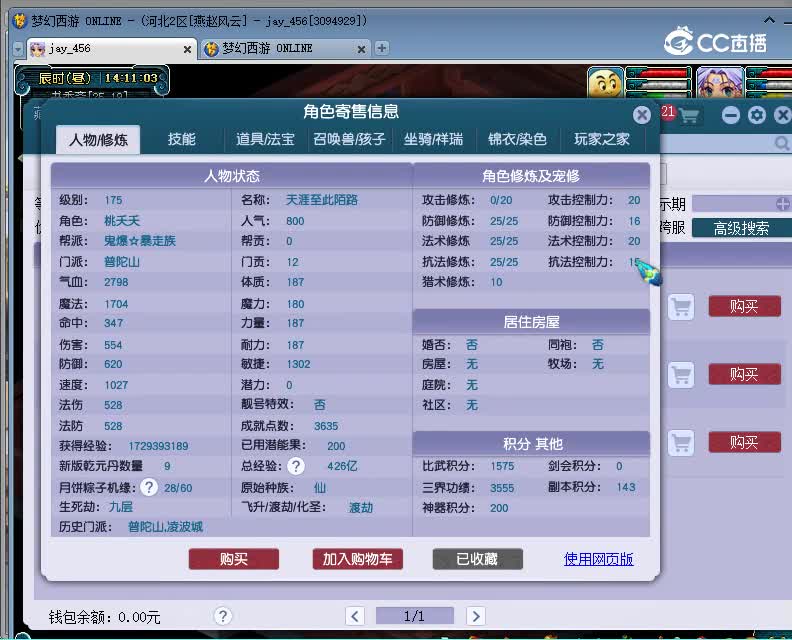Click yellow smiley character avatar
Image resolution: width=792 pixels, height=640 pixels.
(605, 83)
